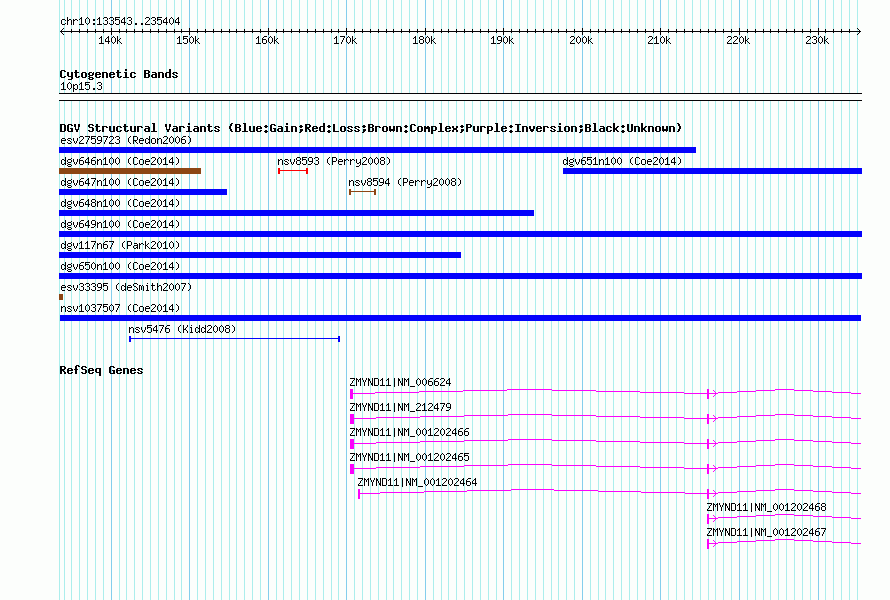Click the 180k ruler tick label
Screen dimensions: 890x600
pyautogui.click(x=424, y=40)
